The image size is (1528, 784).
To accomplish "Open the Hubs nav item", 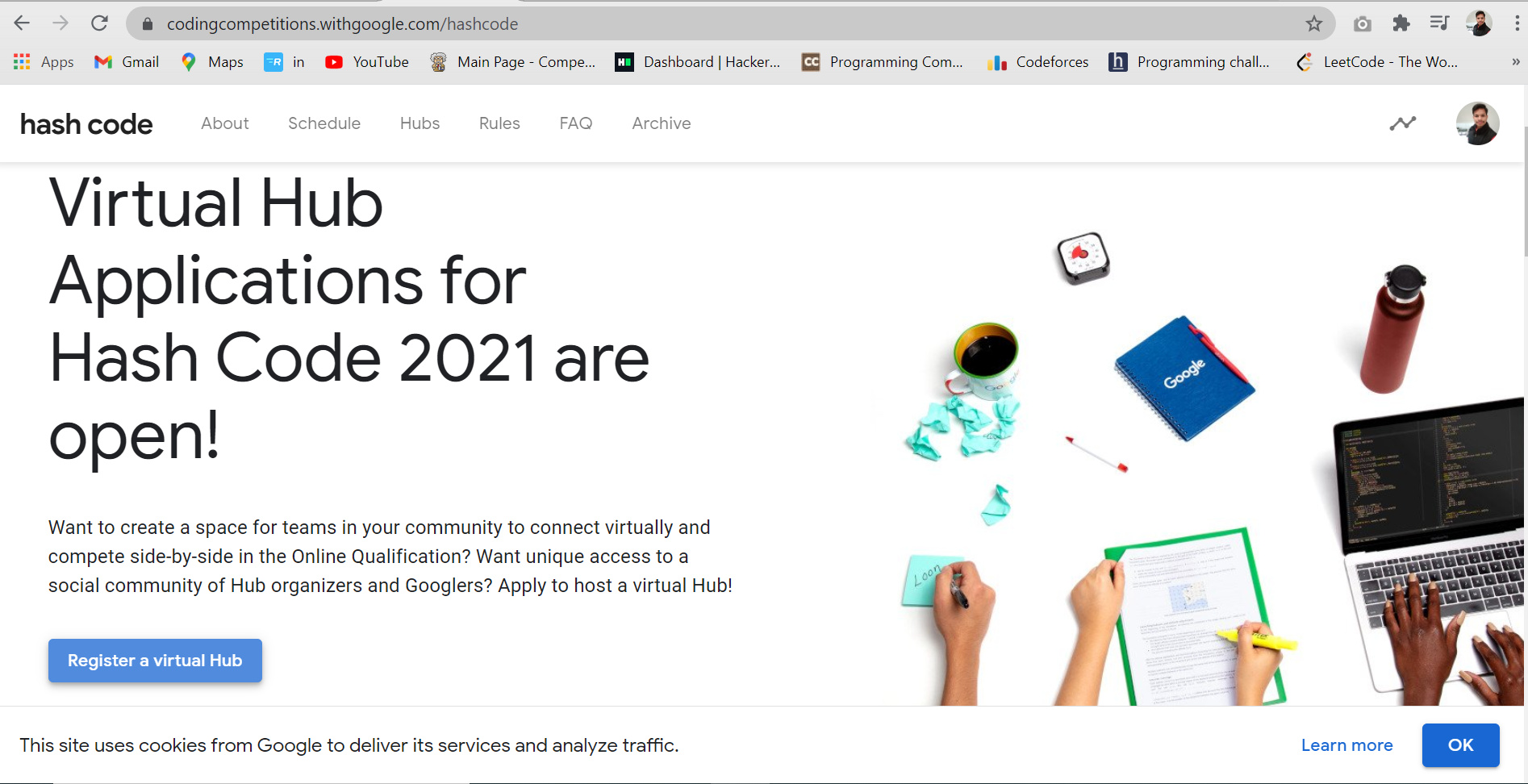I will tap(420, 123).
